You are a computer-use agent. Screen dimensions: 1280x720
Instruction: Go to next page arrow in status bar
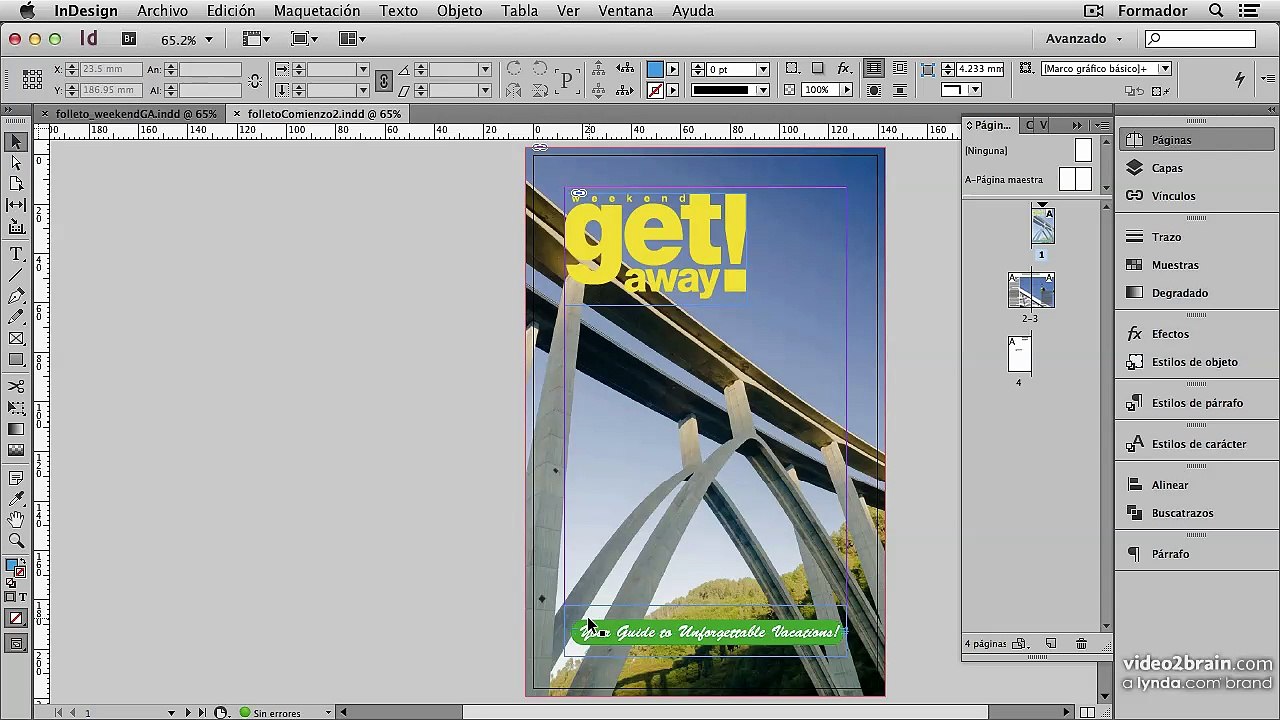(x=187, y=713)
